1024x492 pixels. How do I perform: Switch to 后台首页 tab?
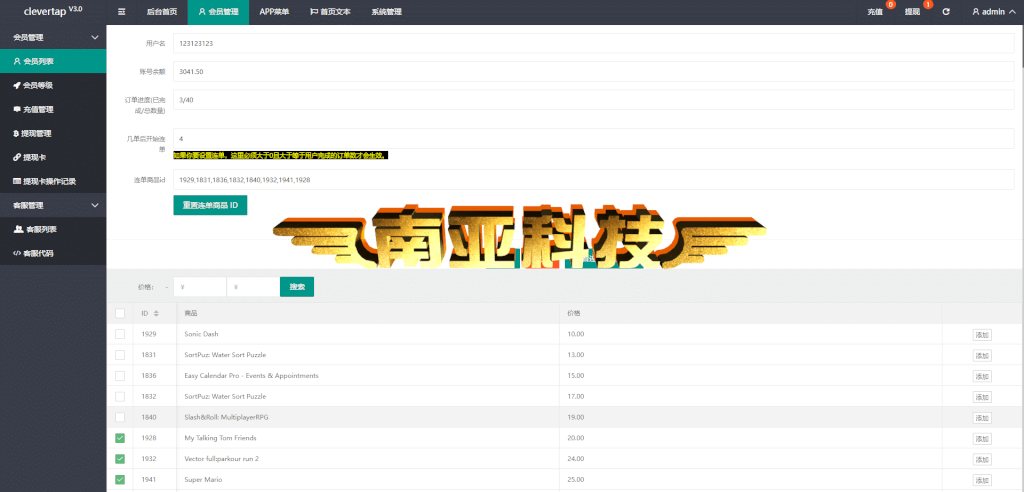click(x=162, y=12)
